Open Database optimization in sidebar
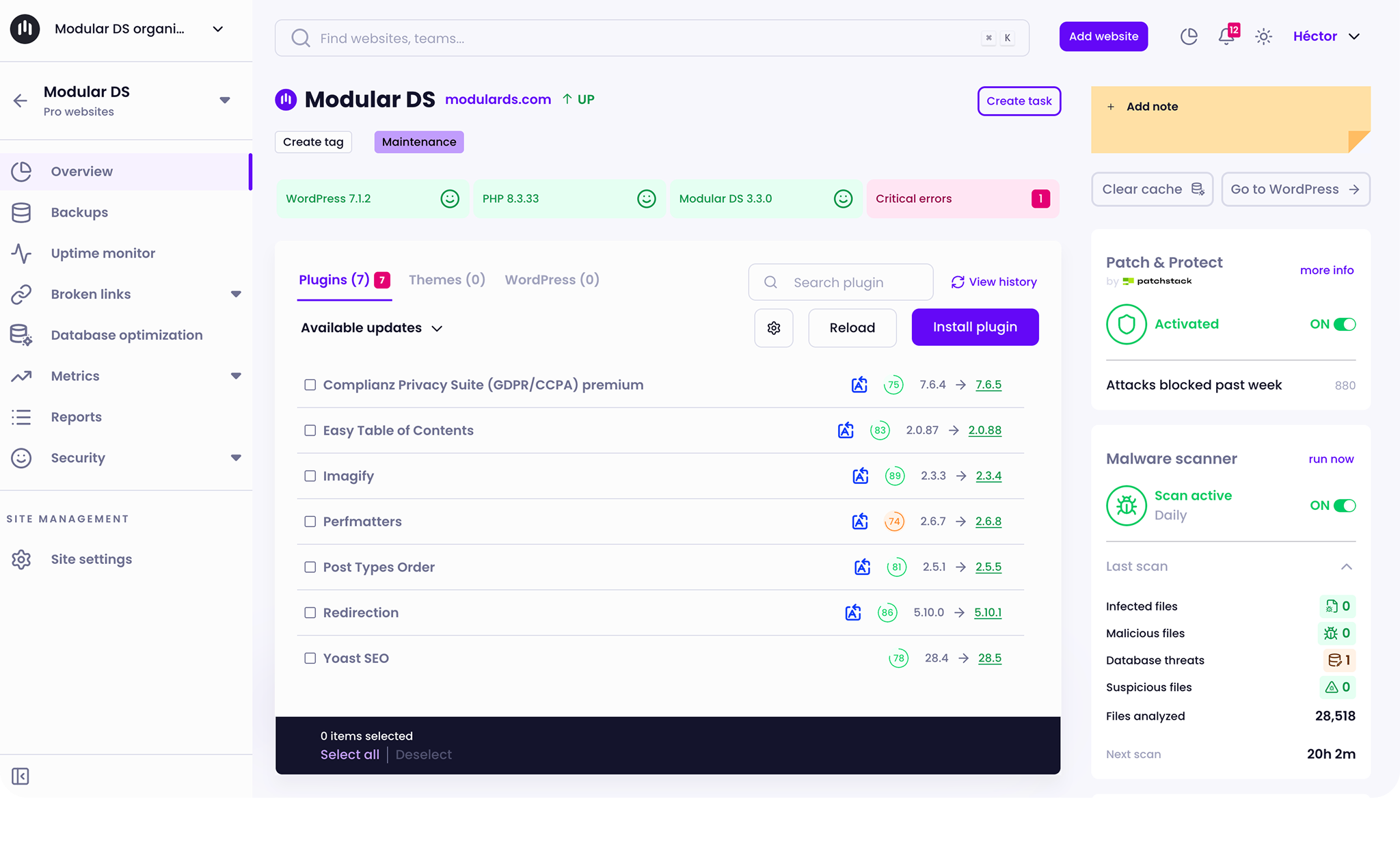Viewport: 1400px width, 851px height. [126, 336]
